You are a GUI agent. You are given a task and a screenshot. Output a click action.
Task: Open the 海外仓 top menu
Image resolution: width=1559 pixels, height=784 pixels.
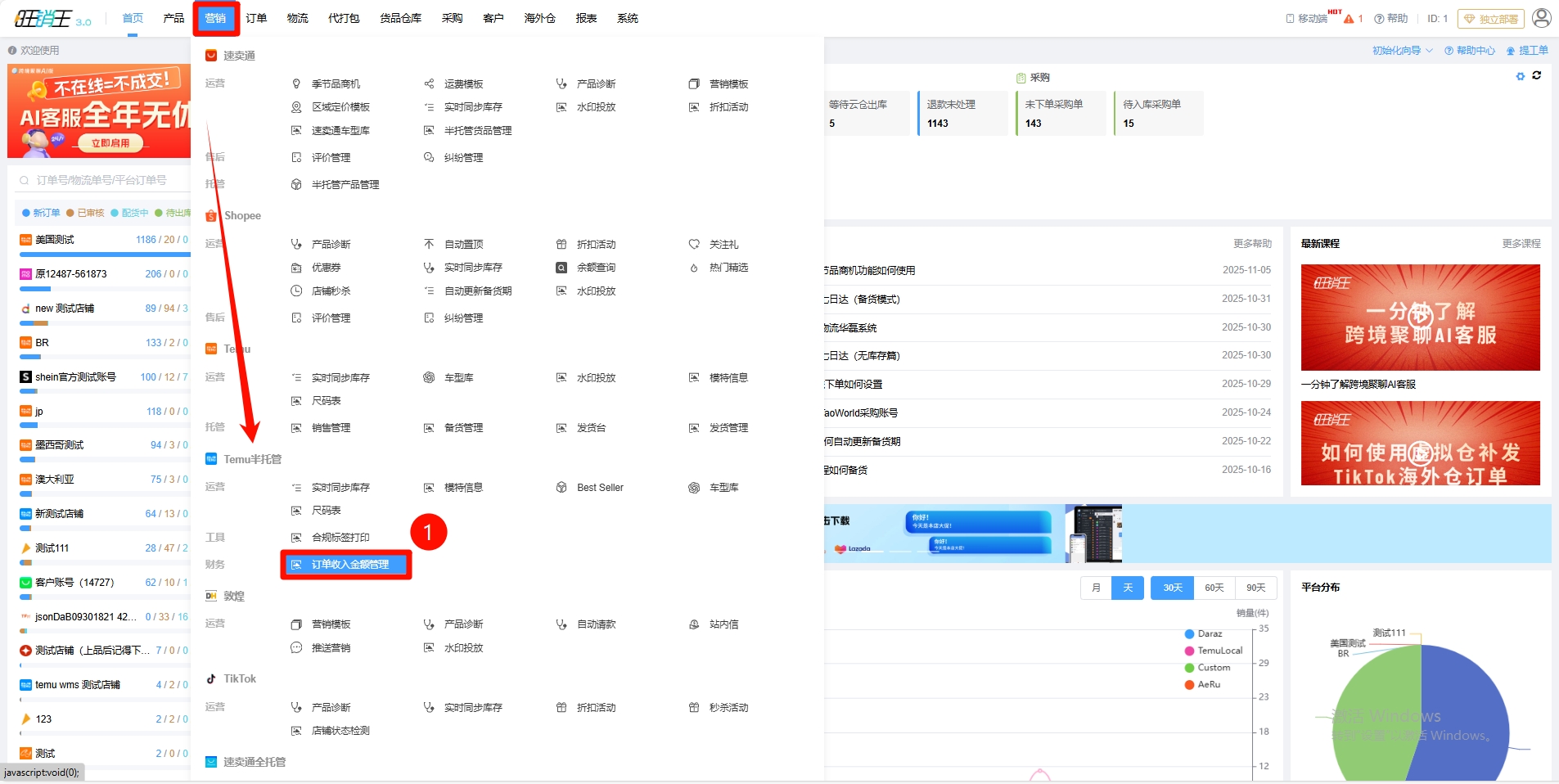(x=539, y=18)
